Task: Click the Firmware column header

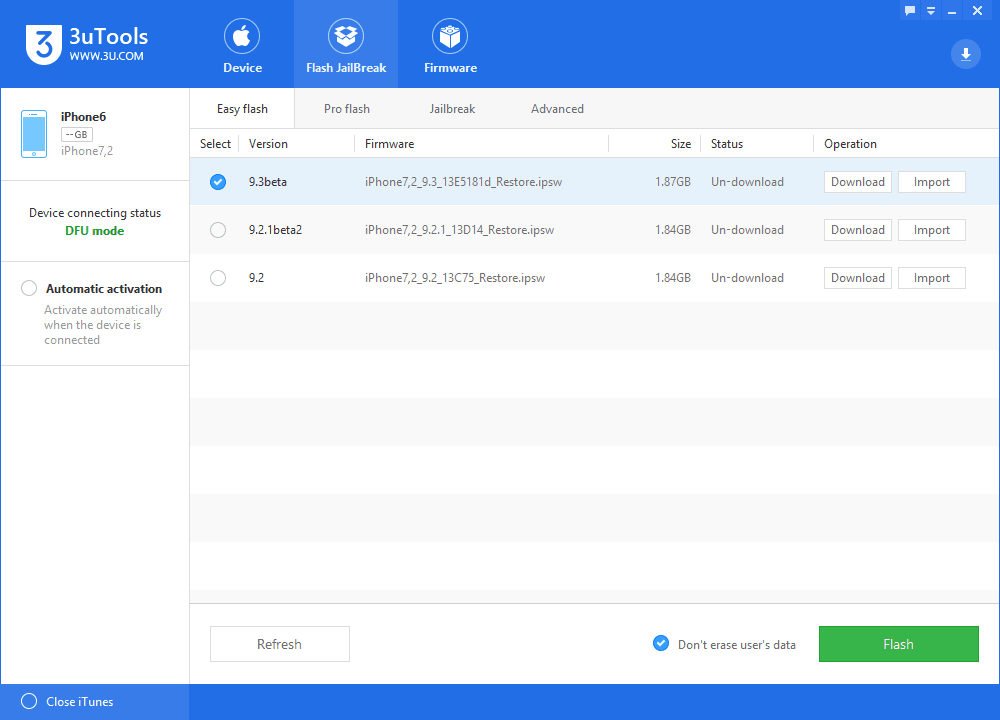Action: pyautogui.click(x=390, y=144)
